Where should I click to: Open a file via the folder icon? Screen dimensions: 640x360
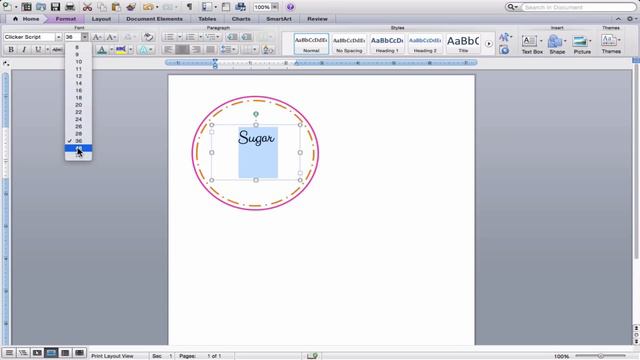pyautogui.click(x=41, y=7)
